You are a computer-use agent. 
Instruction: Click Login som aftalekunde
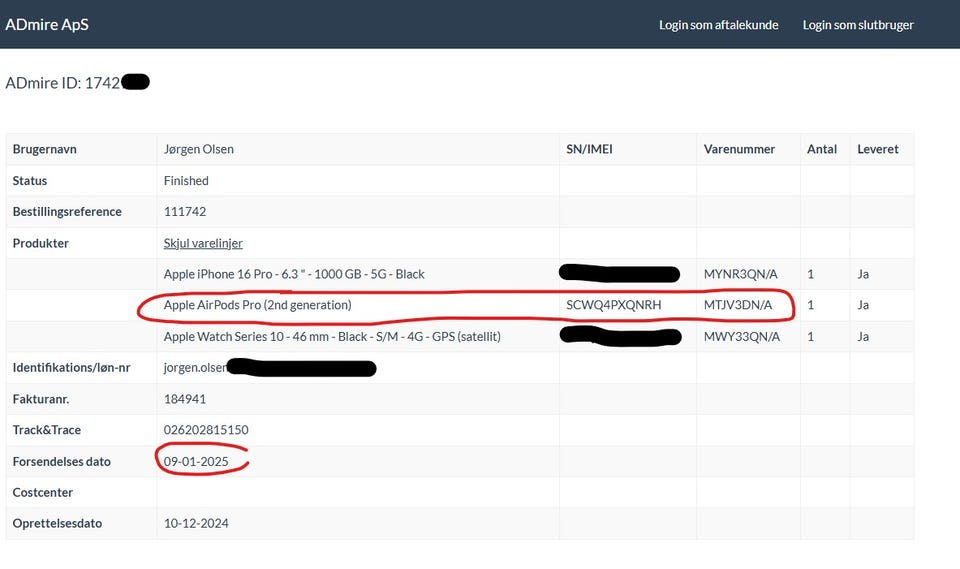(x=718, y=25)
